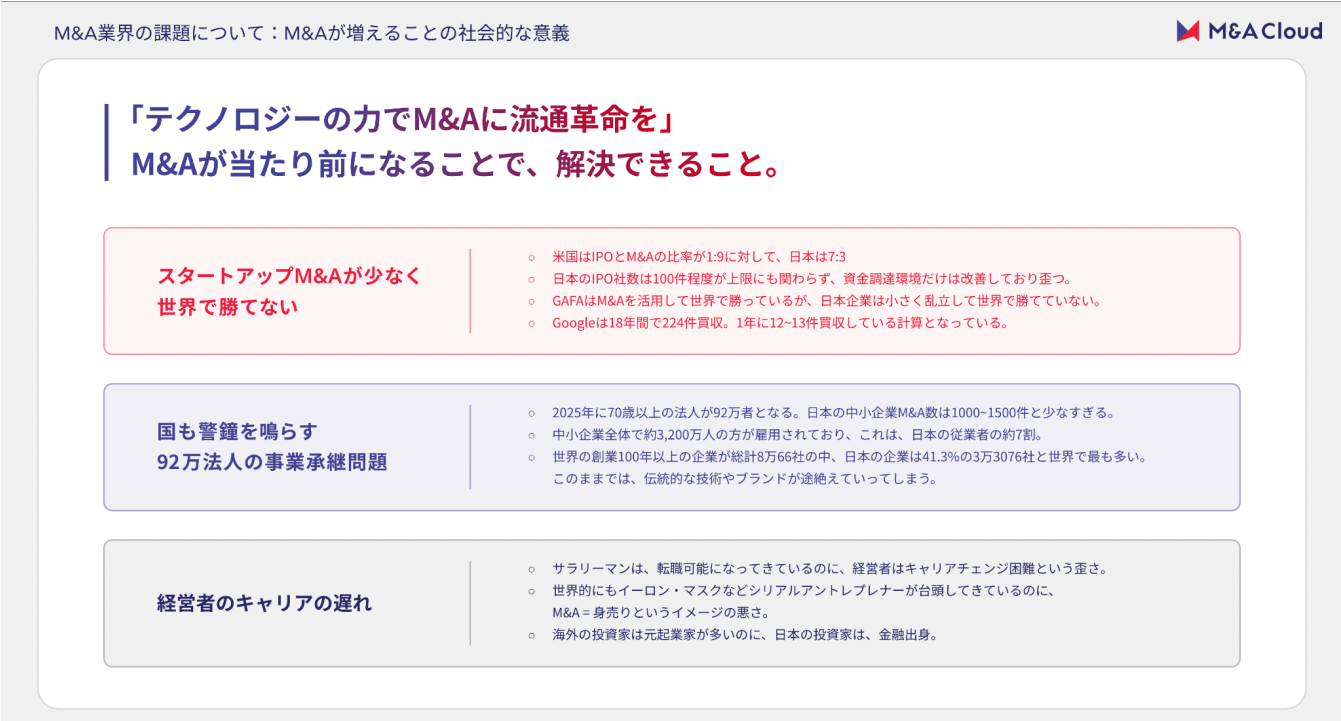Click the blue vertical bar beside the headline

(105, 141)
